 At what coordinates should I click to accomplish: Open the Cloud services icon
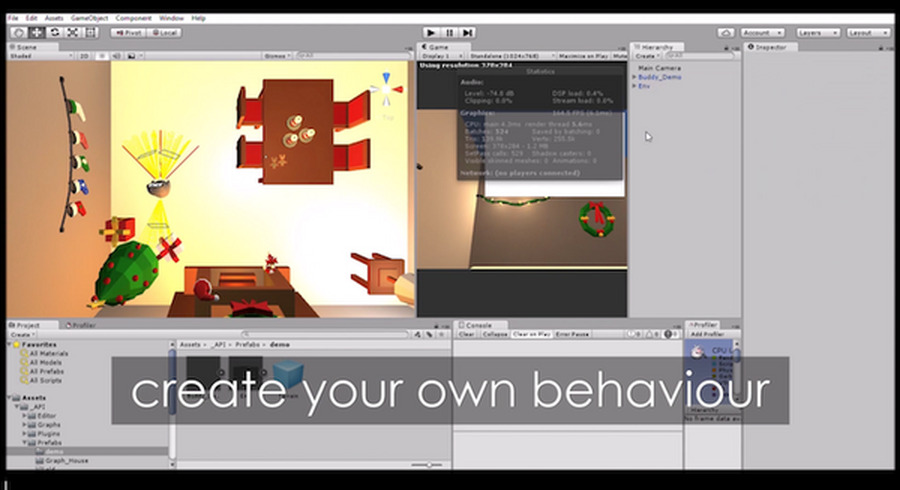coord(725,33)
